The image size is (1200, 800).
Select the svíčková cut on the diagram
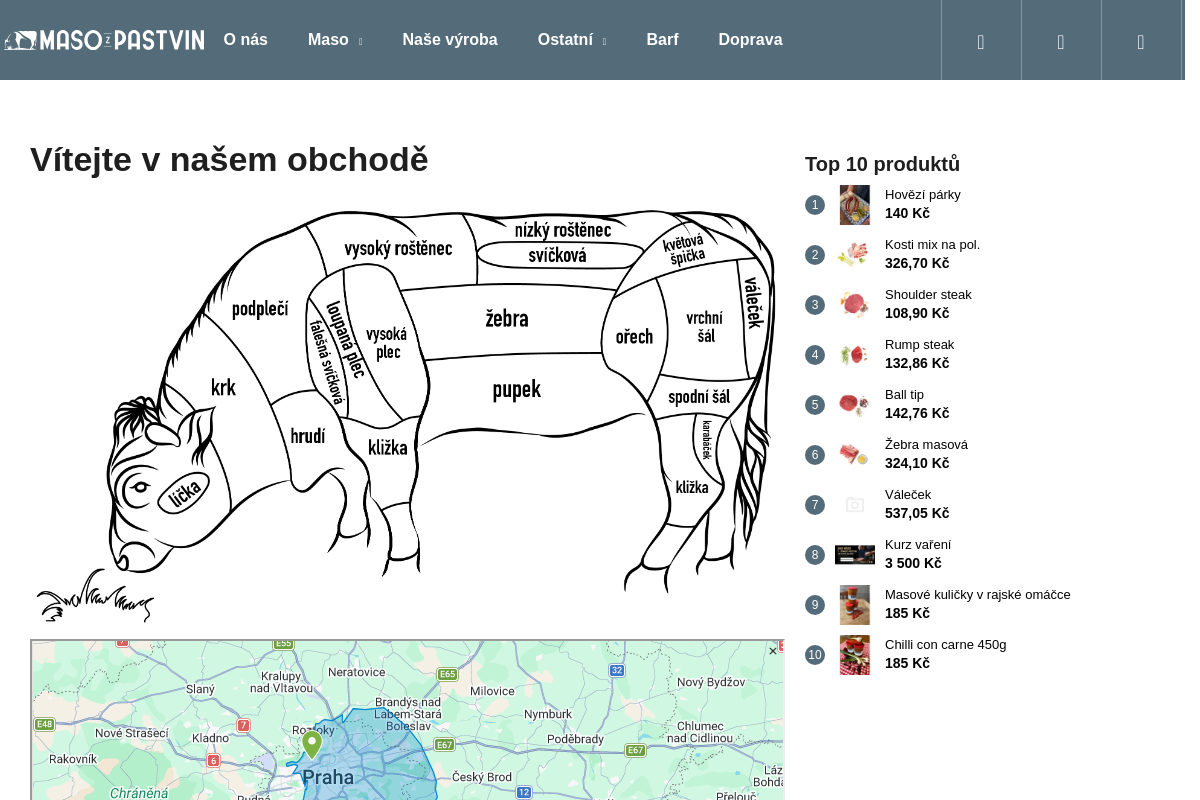557,256
